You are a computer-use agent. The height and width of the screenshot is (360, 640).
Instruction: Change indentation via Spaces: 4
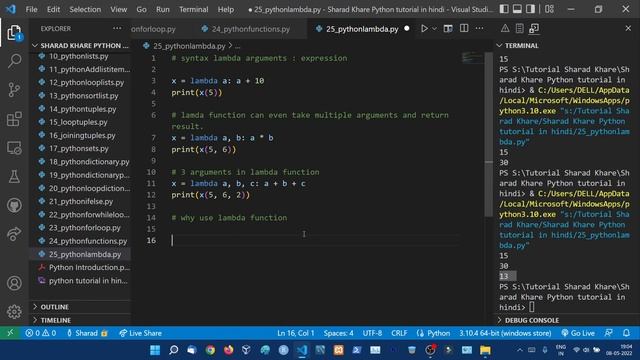coord(338,333)
